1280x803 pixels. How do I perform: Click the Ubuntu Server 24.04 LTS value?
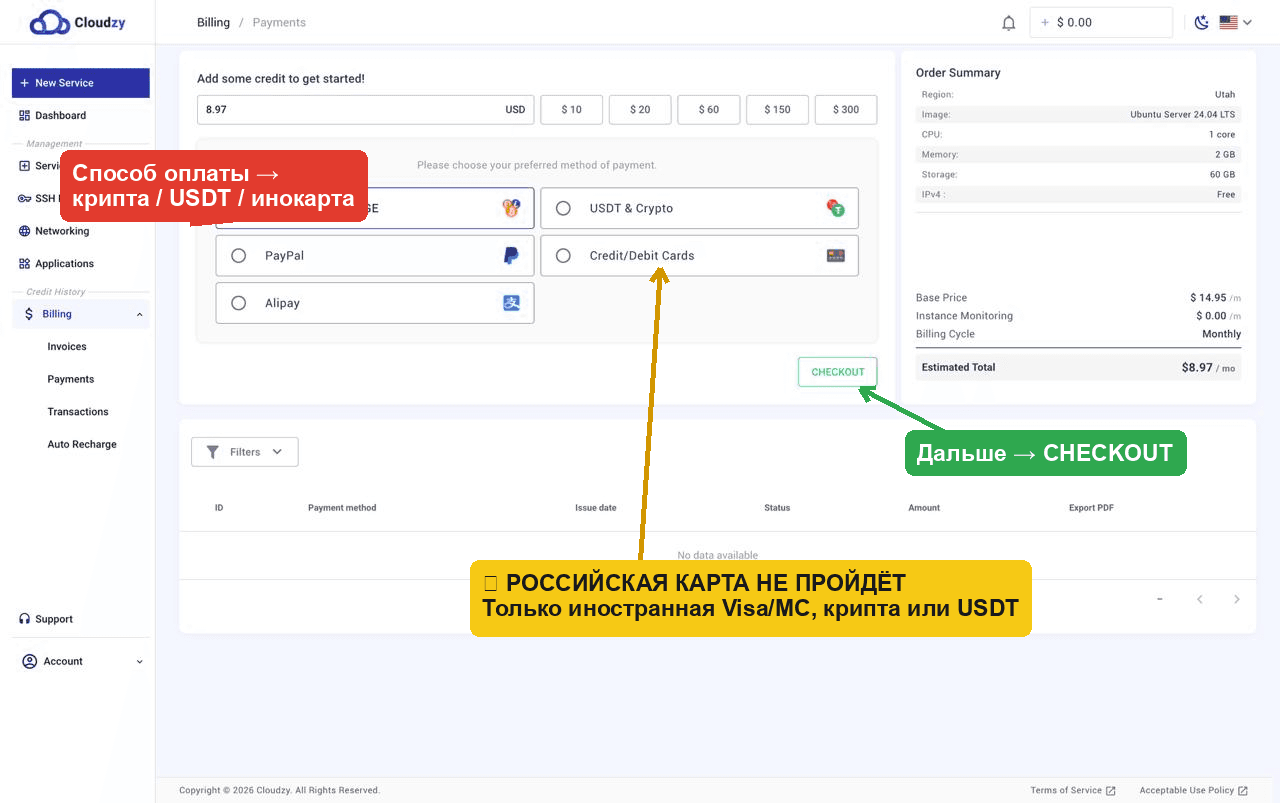[x=1183, y=114]
